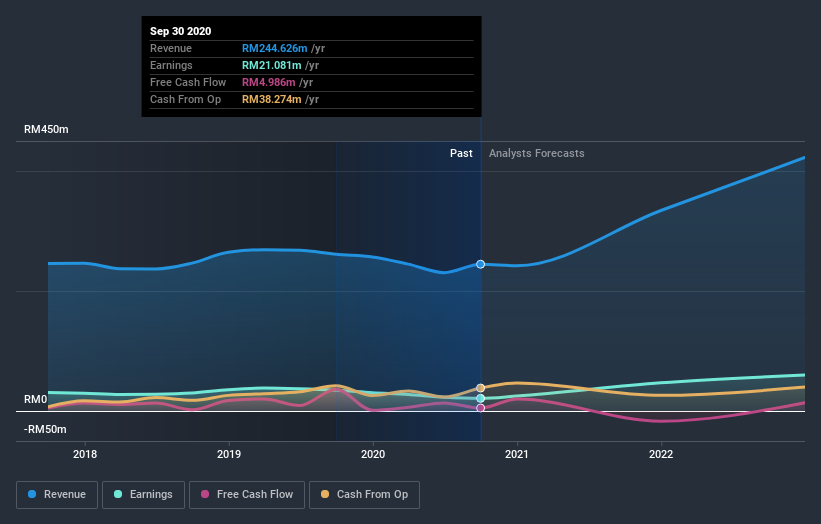Click the blue Revenue data point marker

click(x=480, y=264)
